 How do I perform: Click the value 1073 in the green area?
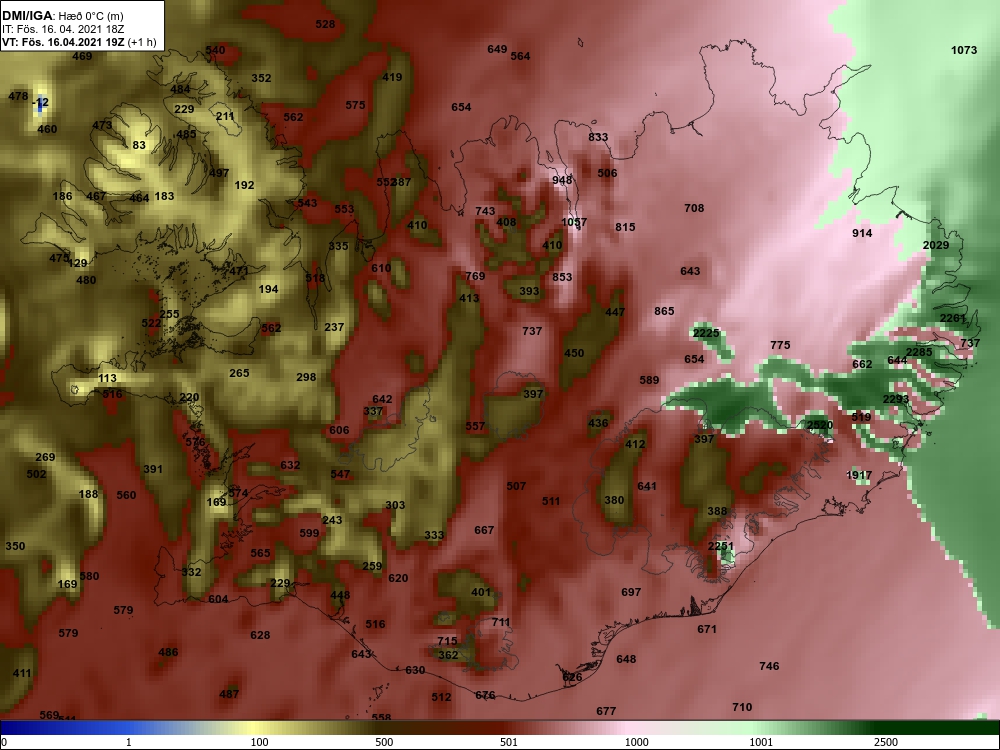pos(964,50)
